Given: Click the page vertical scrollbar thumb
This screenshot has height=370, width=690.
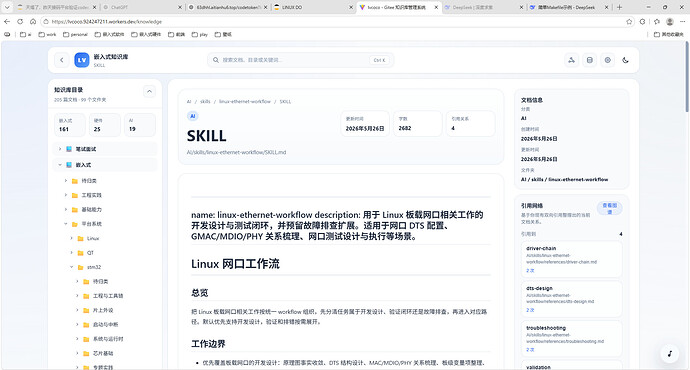Looking at the screenshot, I should click(686, 77).
